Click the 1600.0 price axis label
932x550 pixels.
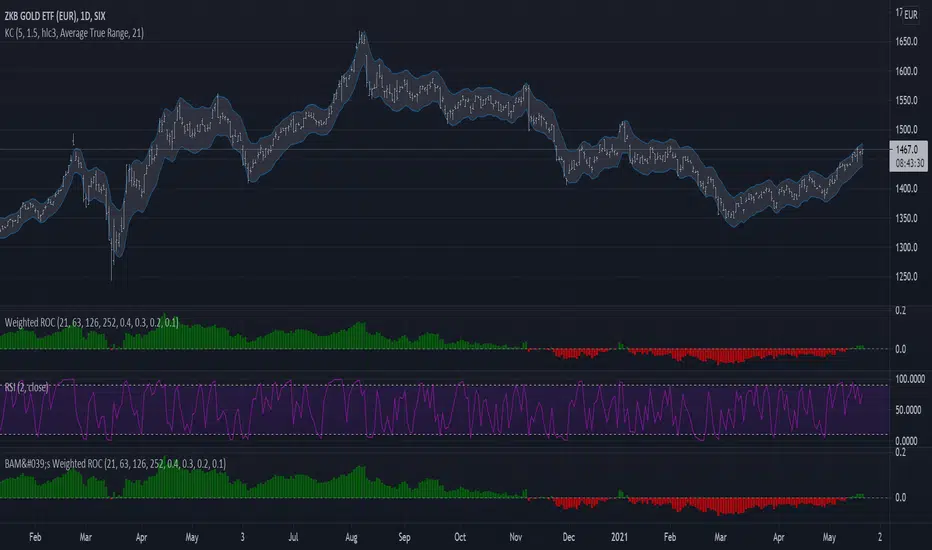coord(906,71)
